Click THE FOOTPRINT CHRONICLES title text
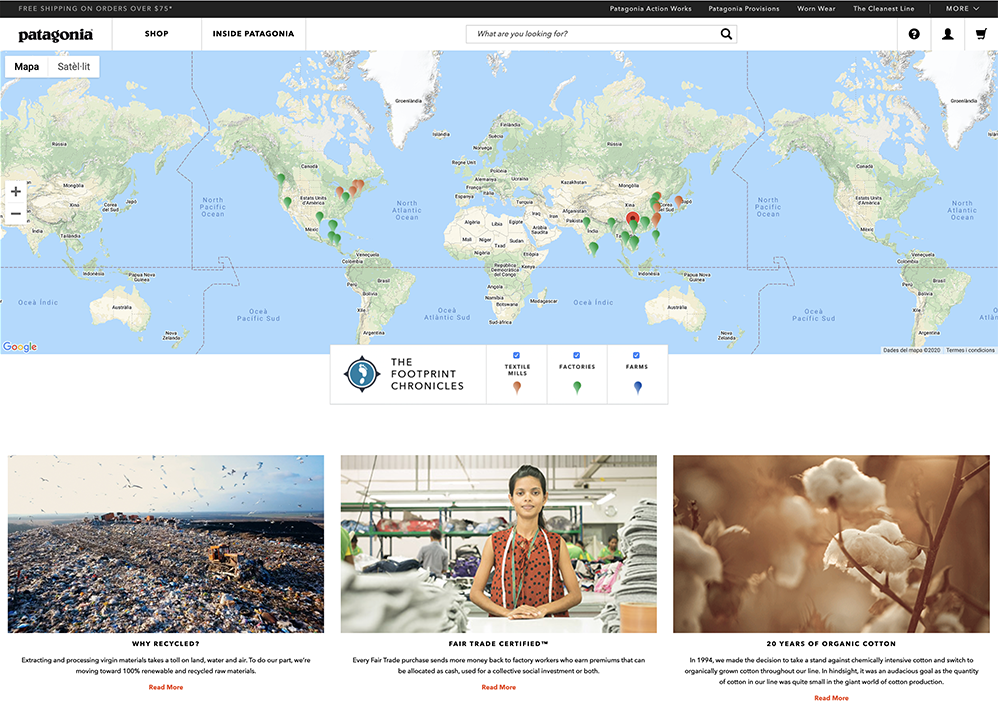The image size is (998, 722). click(427, 374)
